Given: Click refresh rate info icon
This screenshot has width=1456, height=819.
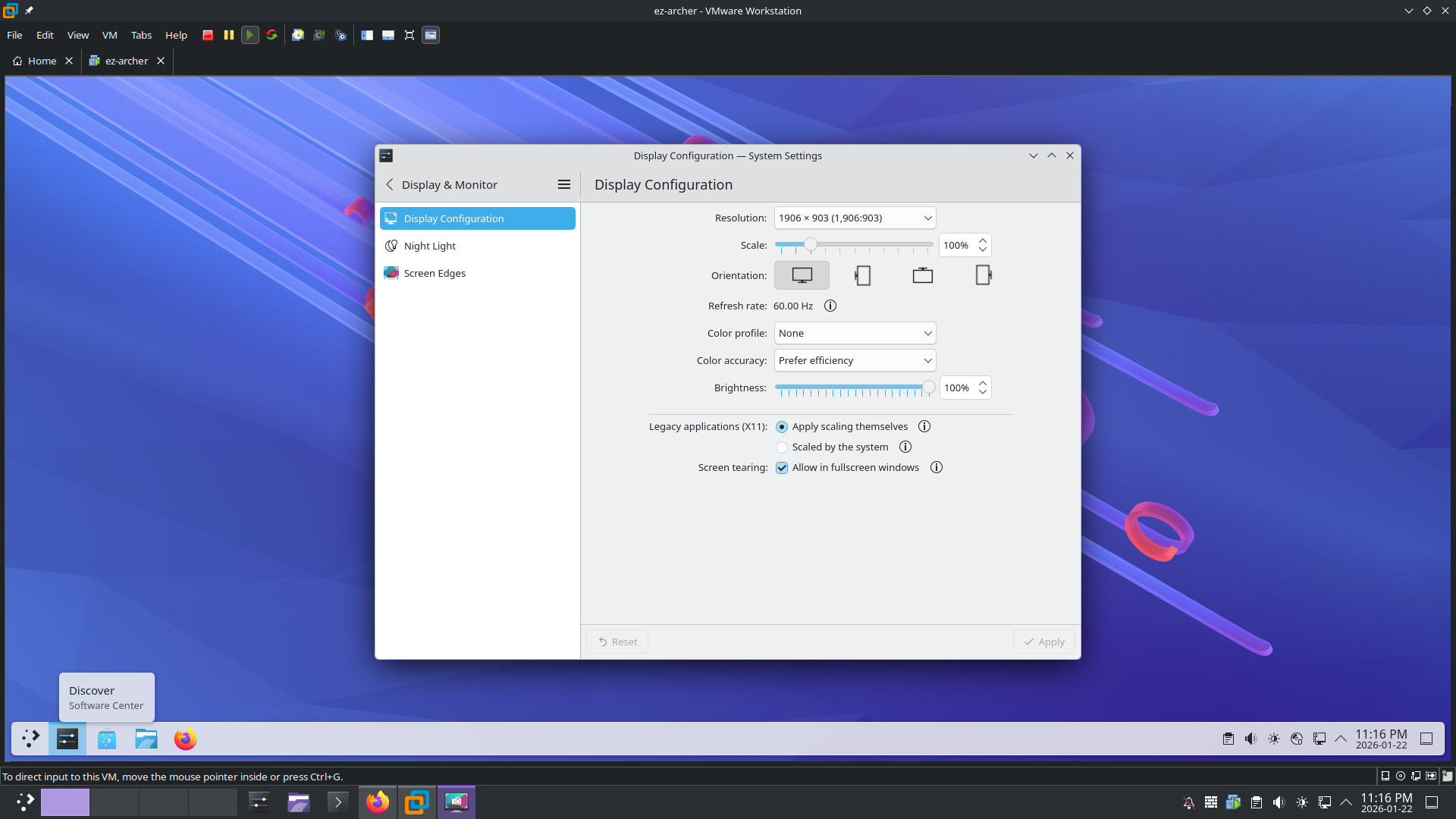Looking at the screenshot, I should (x=830, y=306).
